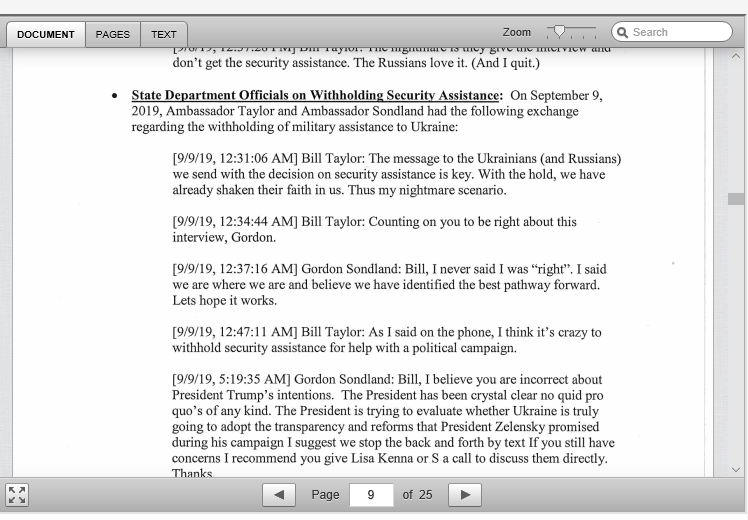Click the scrollbar down arrow
Viewport: 748px width, 520px height.
[x=736, y=470]
